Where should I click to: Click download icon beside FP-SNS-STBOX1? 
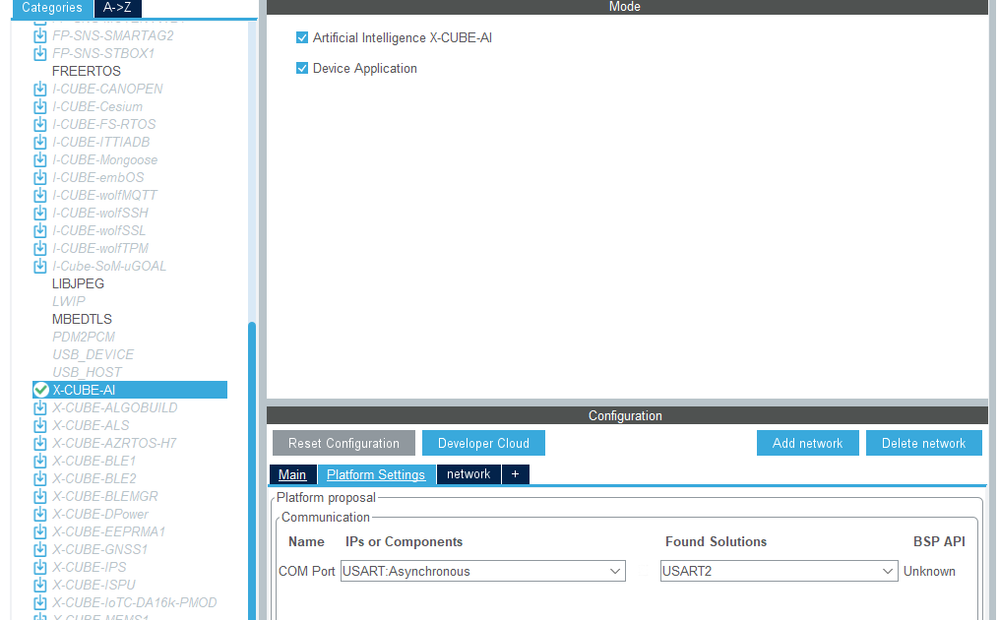(x=40, y=54)
